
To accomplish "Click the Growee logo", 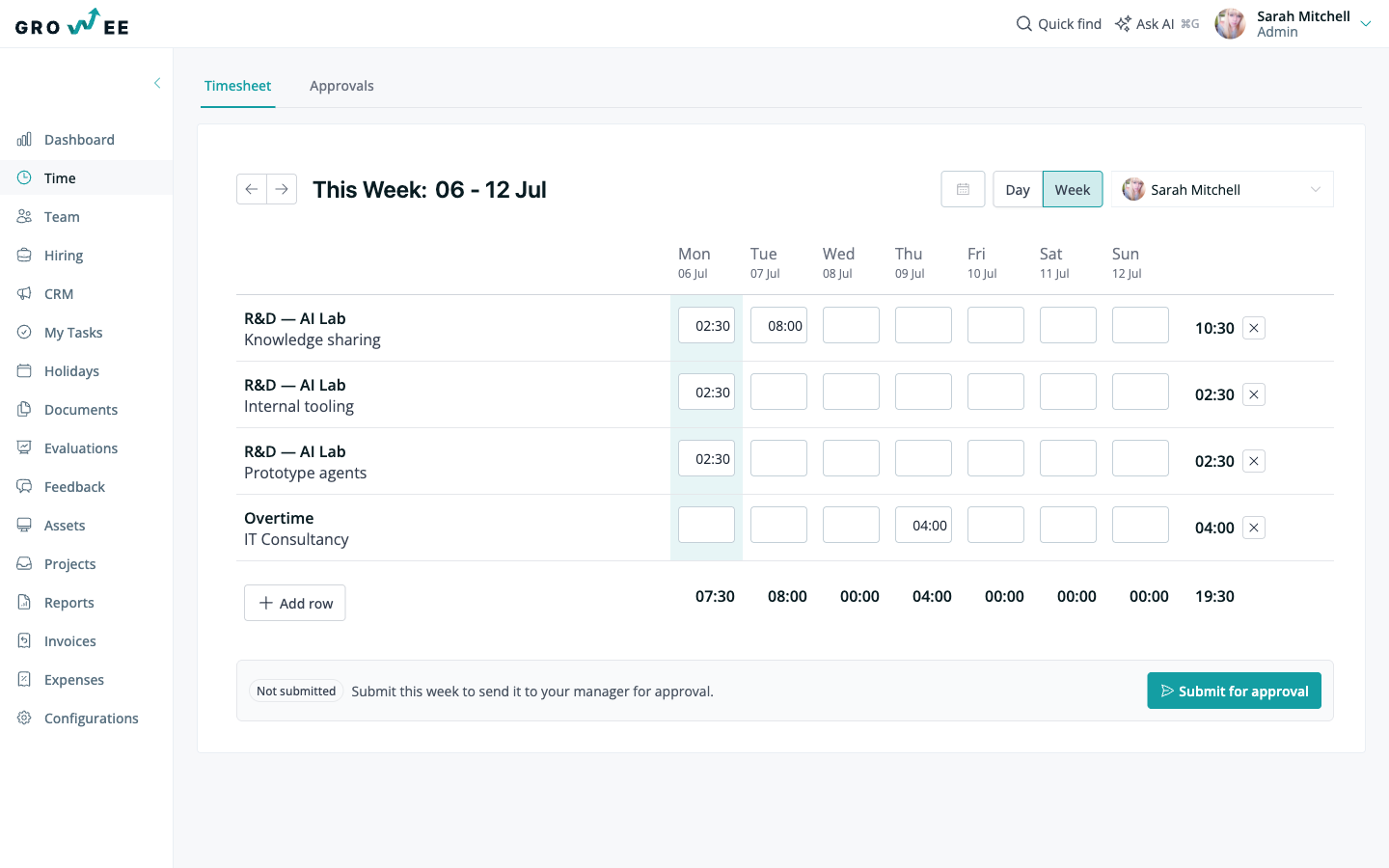I will tap(72, 23).
